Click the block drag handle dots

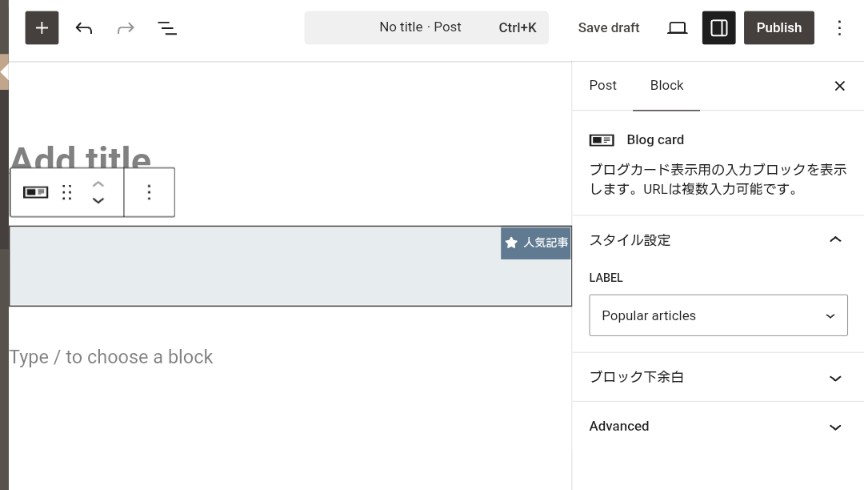[x=67, y=192]
